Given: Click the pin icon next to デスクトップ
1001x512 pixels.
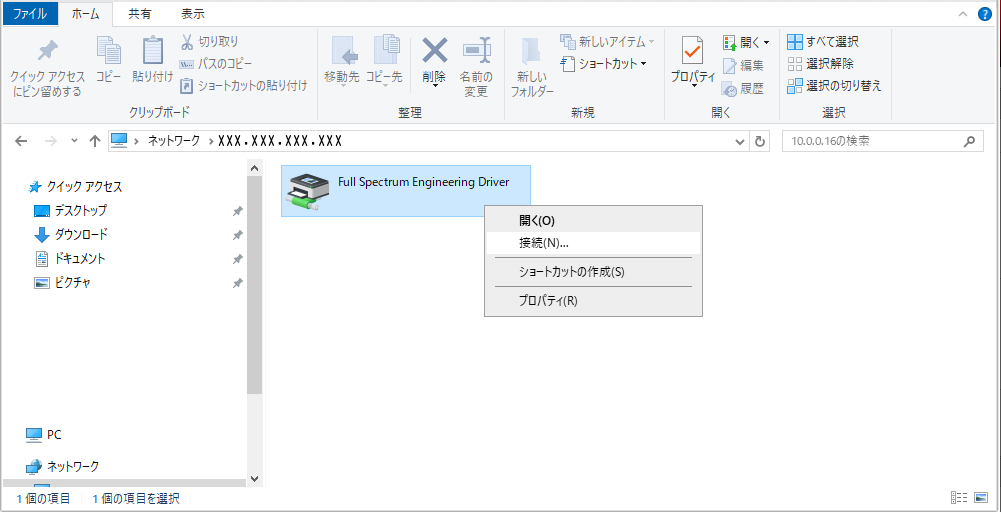Looking at the screenshot, I should click(237, 211).
